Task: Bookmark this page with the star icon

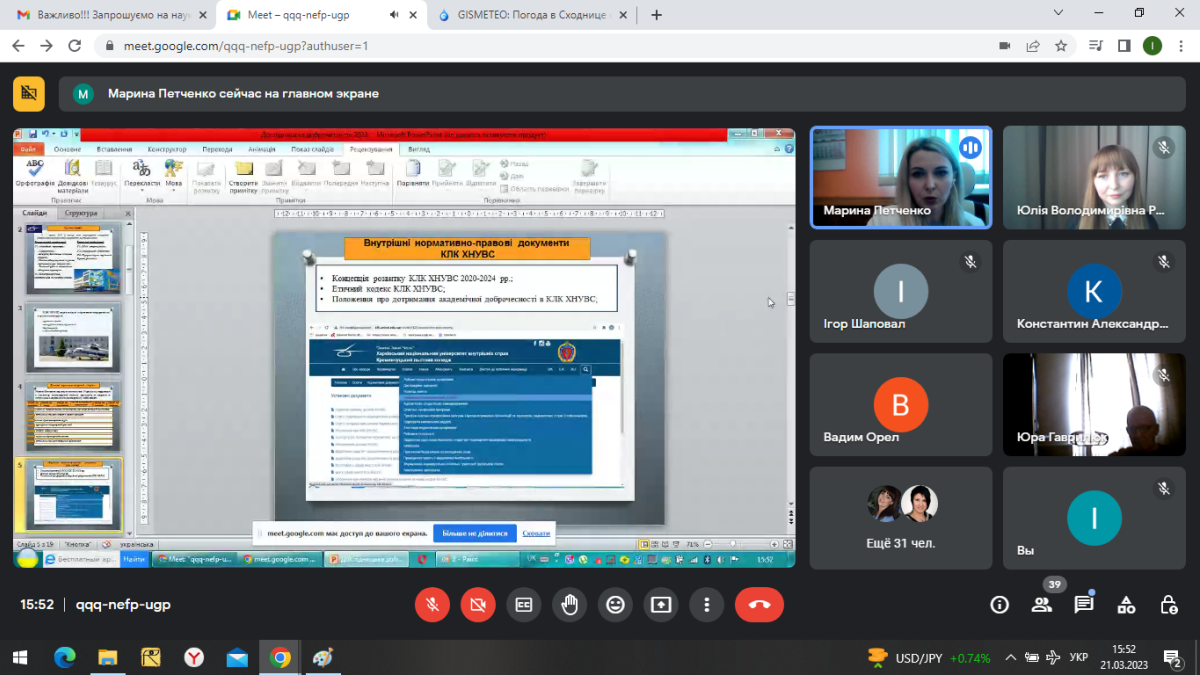Action: coord(1061,46)
